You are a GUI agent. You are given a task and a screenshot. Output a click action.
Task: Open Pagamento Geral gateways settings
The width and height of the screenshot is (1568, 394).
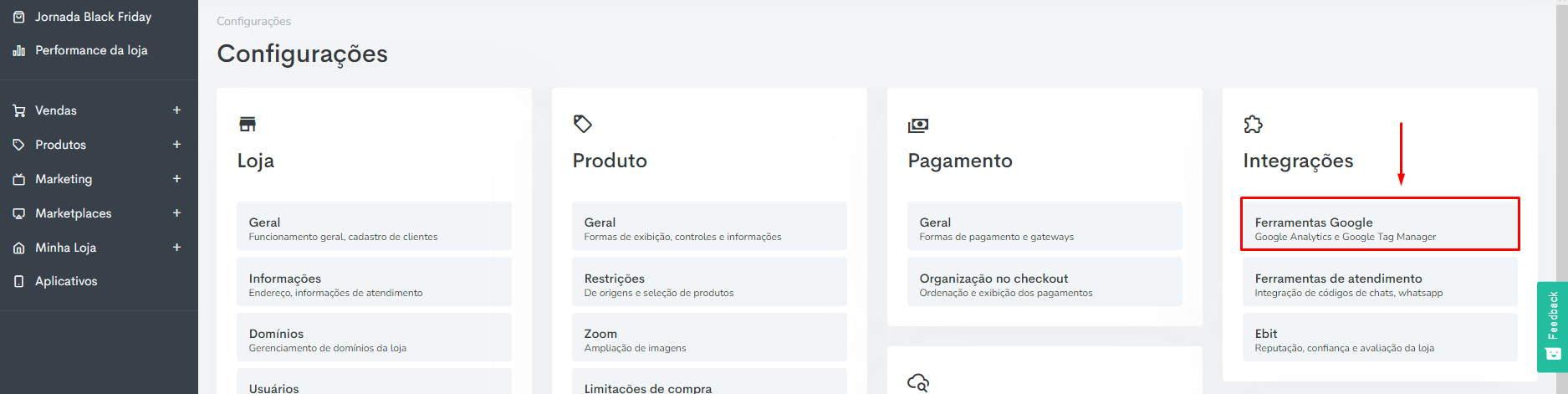tap(1044, 226)
